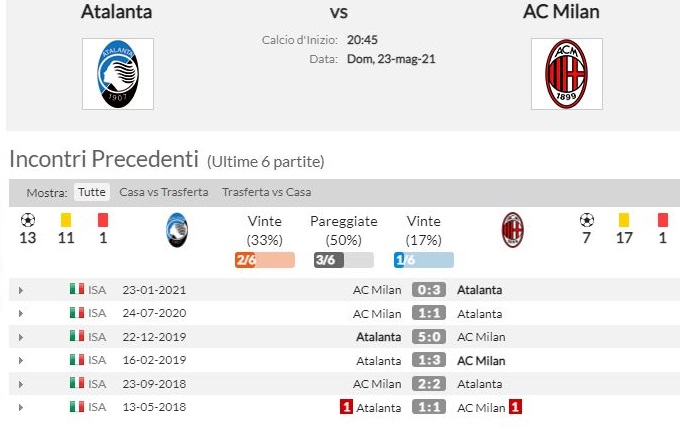Click the small Atalanta logo in stats row

[177, 231]
